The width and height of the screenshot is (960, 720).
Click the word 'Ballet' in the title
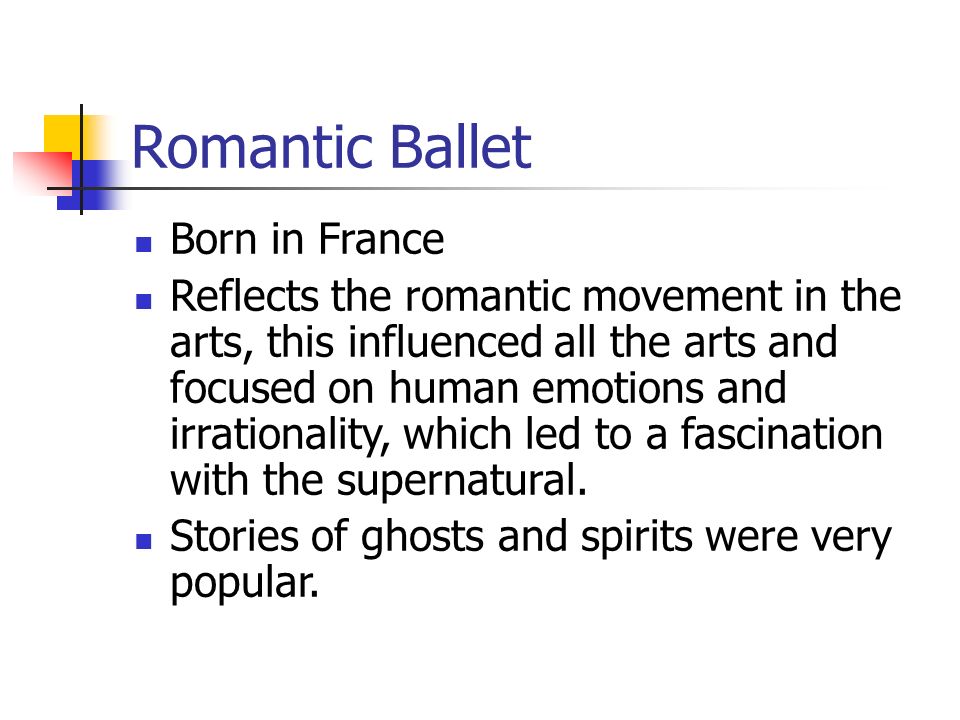460,147
